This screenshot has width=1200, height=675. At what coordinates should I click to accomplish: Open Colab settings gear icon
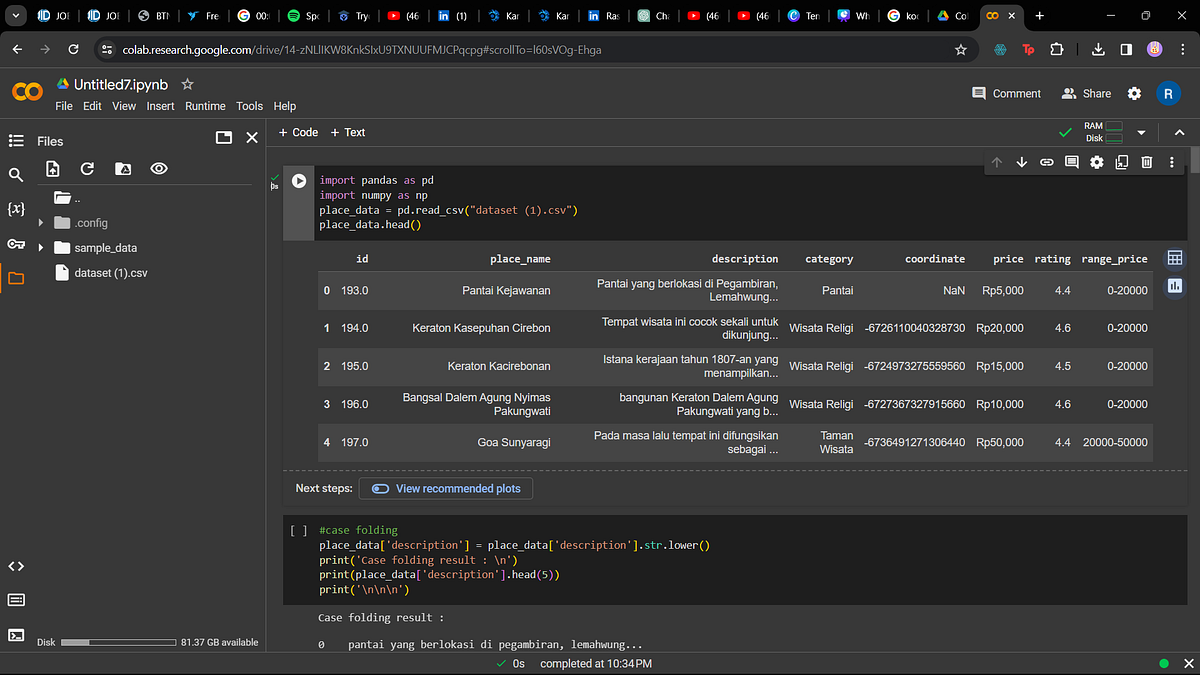pos(1134,93)
